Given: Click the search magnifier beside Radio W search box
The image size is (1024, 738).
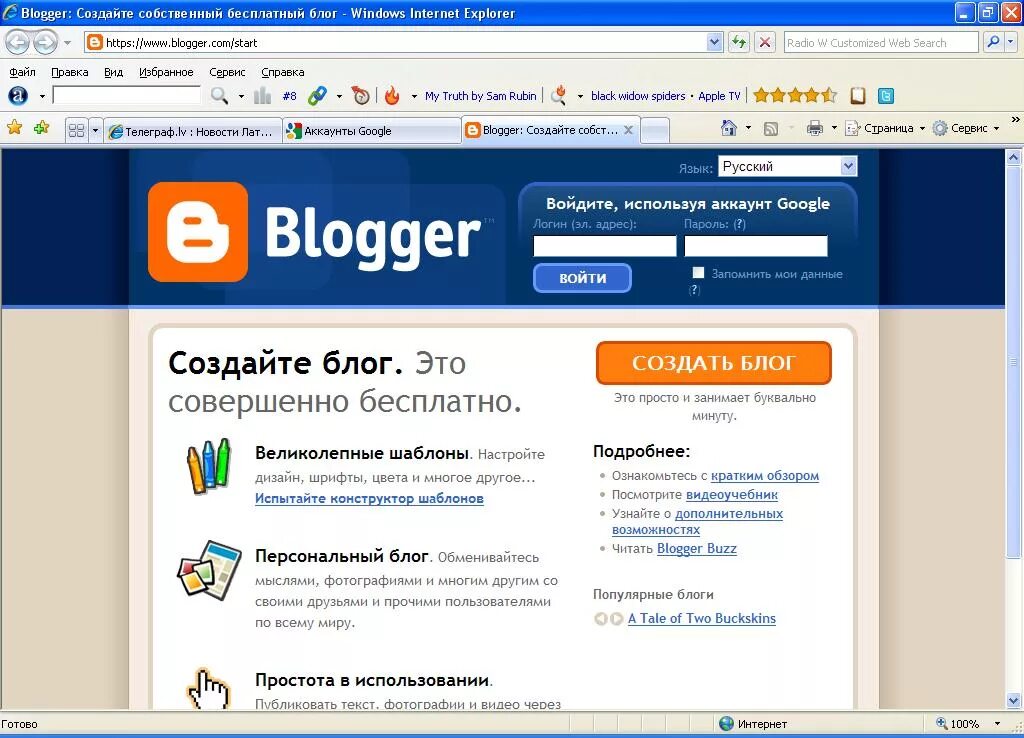Looking at the screenshot, I should click(x=993, y=42).
